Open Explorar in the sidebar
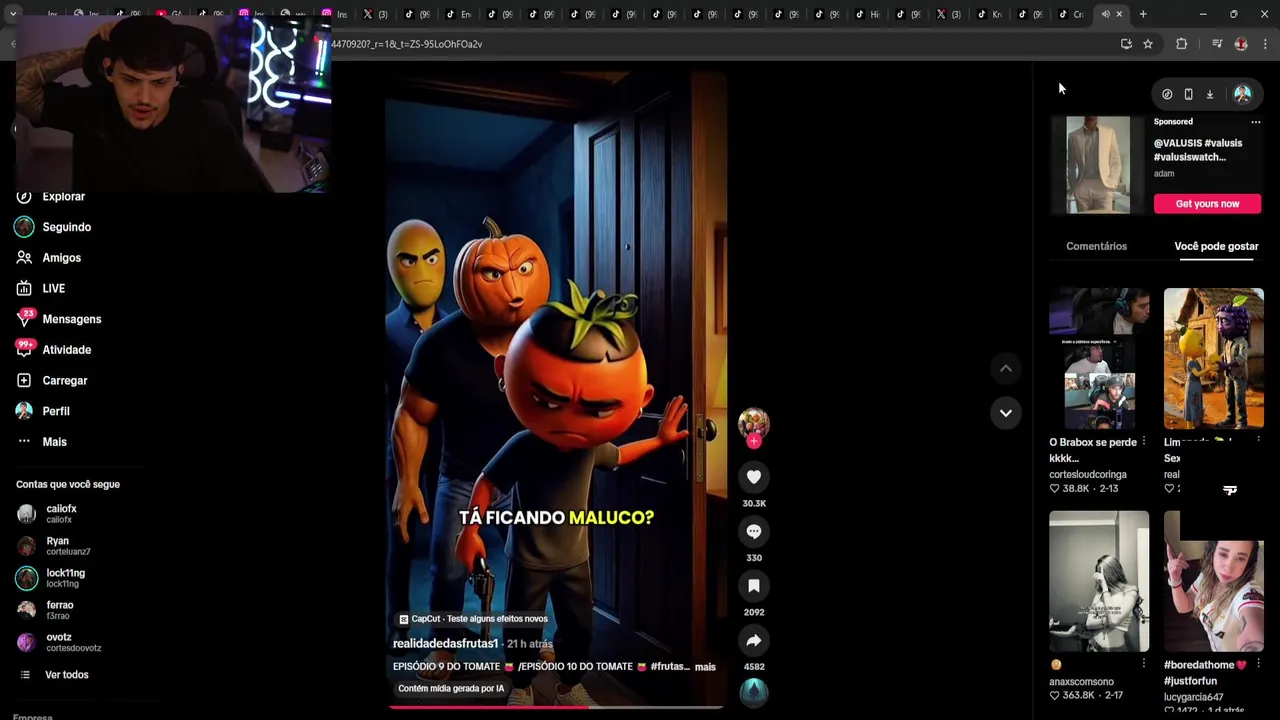Image resolution: width=1280 pixels, height=720 pixels. click(52, 197)
